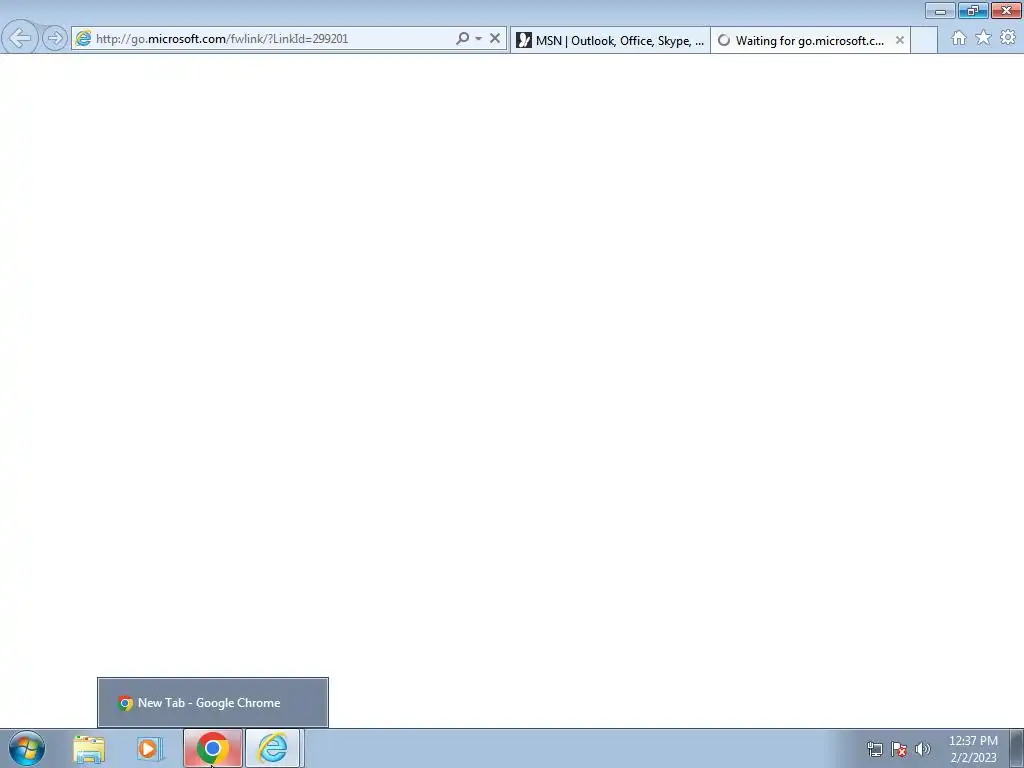This screenshot has width=1024, height=768.
Task: Open the Home page icon
Action: [959, 38]
